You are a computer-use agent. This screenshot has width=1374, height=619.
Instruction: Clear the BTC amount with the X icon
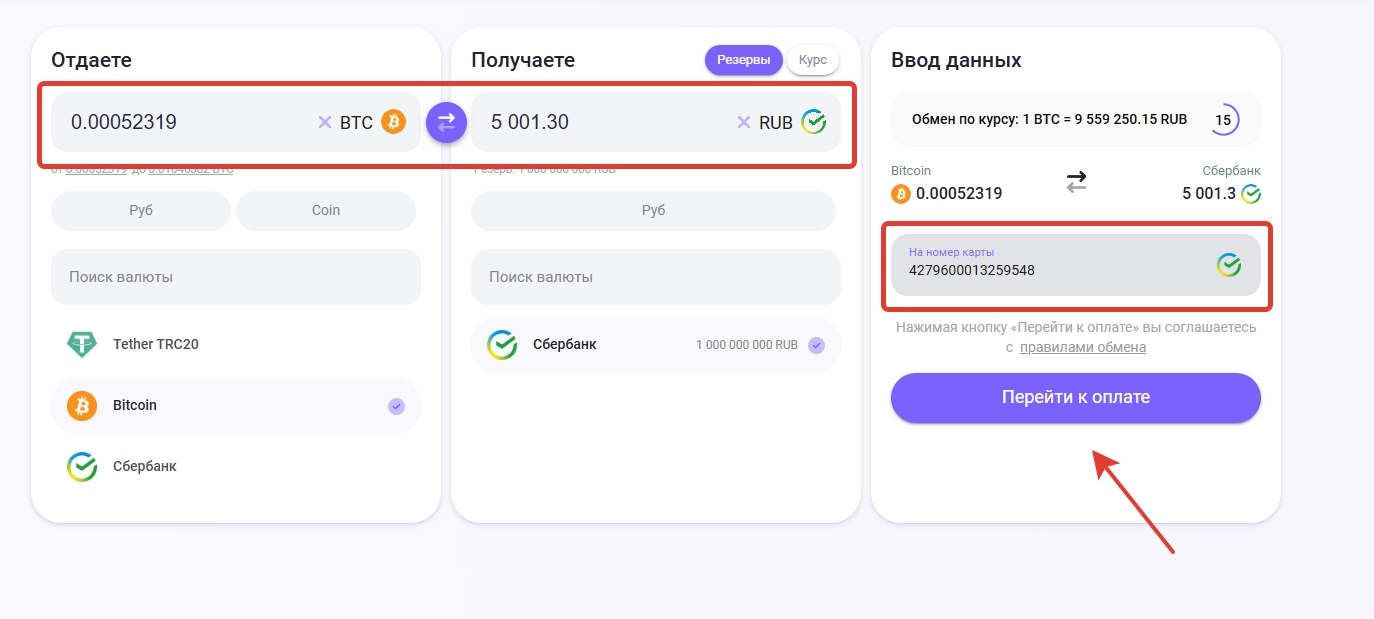tap(324, 122)
